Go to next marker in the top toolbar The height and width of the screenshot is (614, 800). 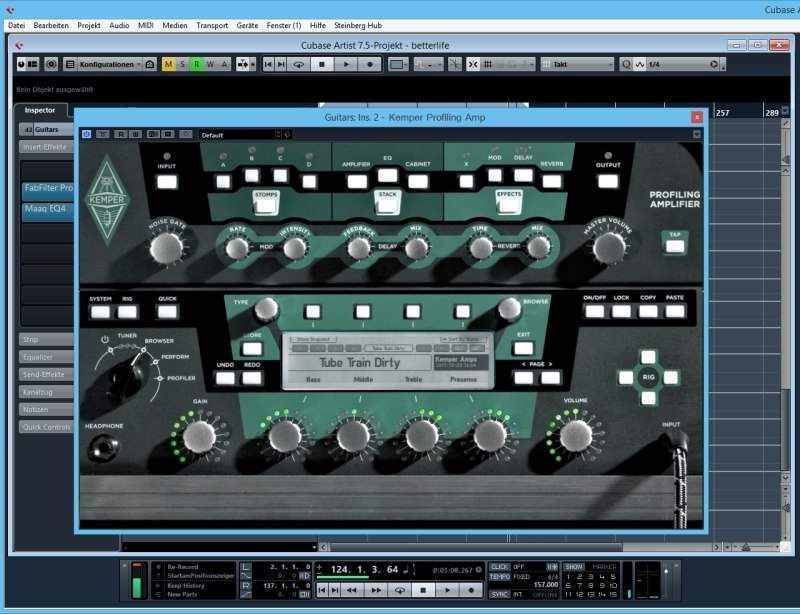281,64
